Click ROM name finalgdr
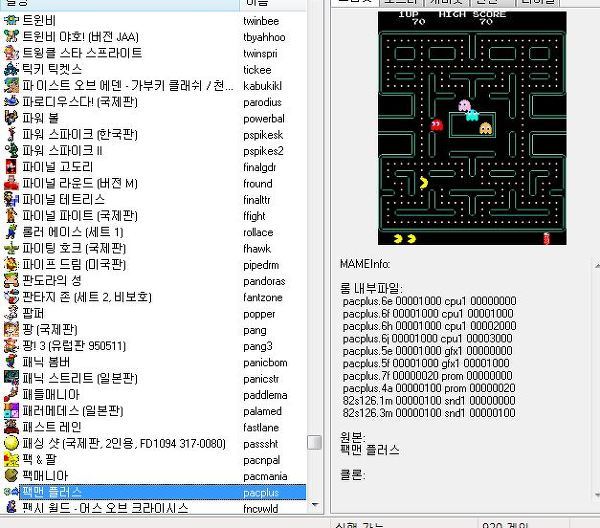Image resolution: width=600 pixels, height=528 pixels. tap(260, 167)
